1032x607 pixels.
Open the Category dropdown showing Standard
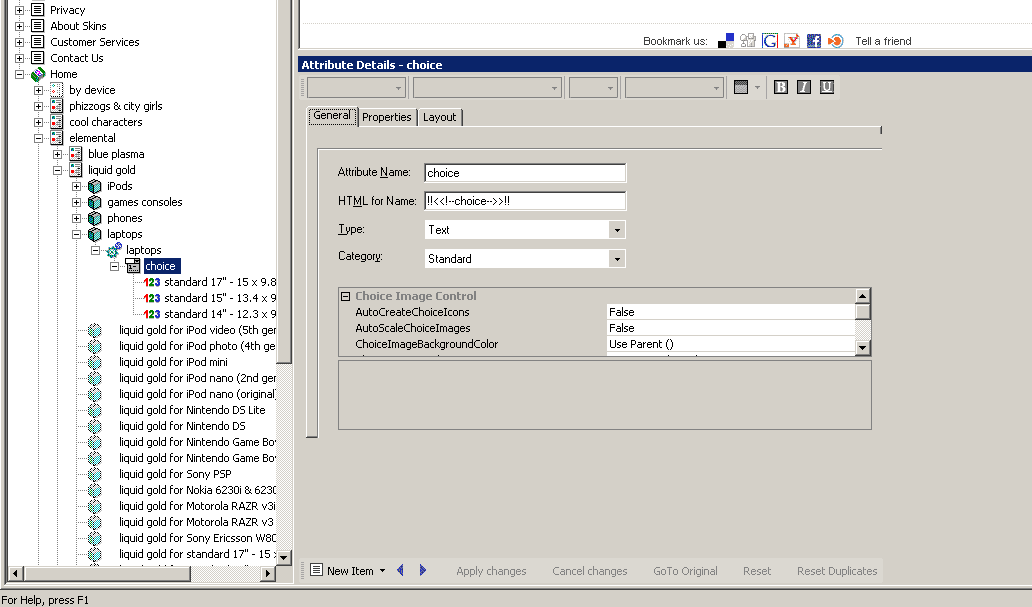point(617,259)
